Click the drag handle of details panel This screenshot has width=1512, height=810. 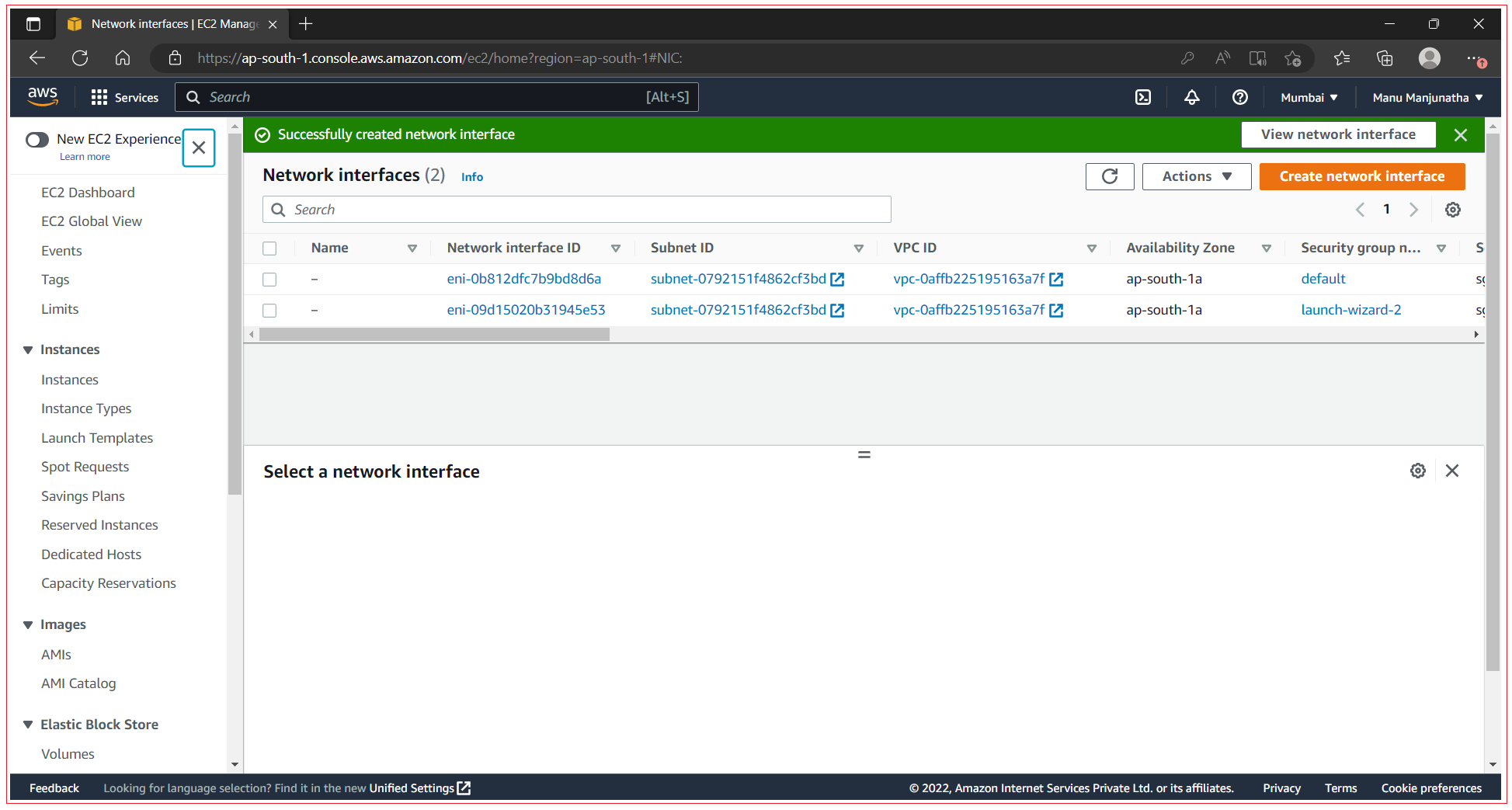(864, 455)
